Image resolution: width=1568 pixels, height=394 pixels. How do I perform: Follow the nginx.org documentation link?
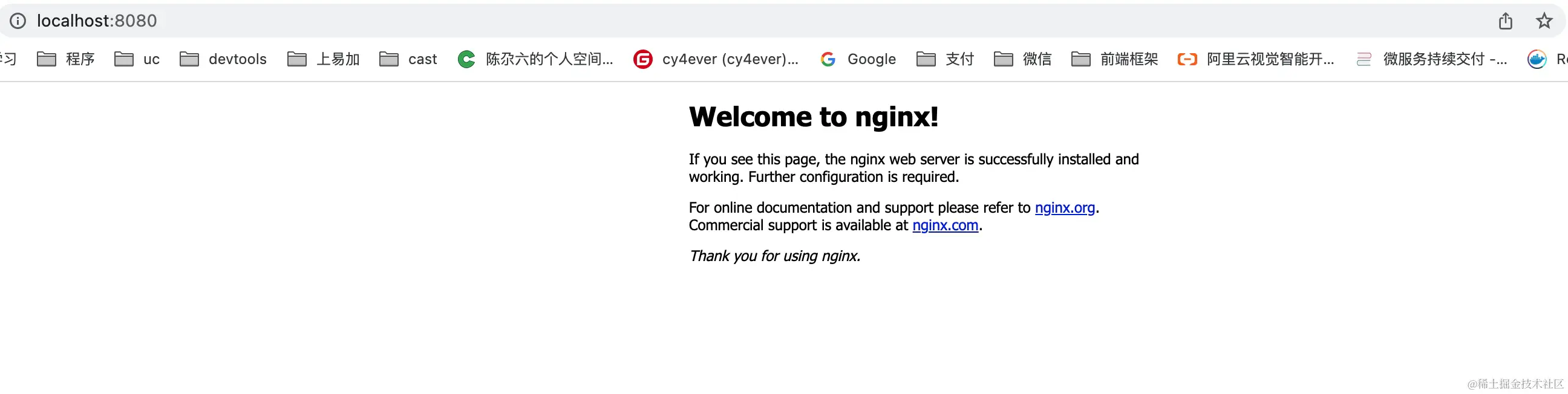pyautogui.click(x=1065, y=208)
